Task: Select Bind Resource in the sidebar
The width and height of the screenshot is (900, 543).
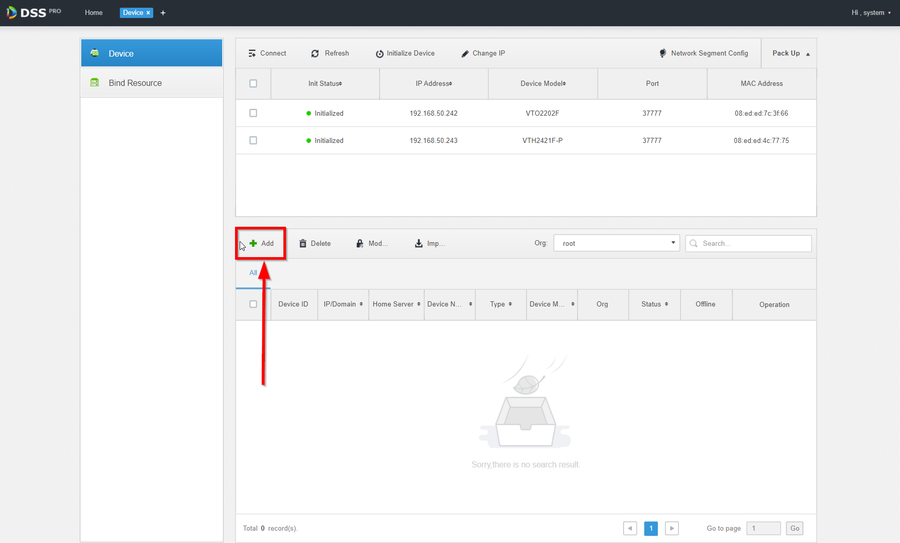Action: pos(152,83)
